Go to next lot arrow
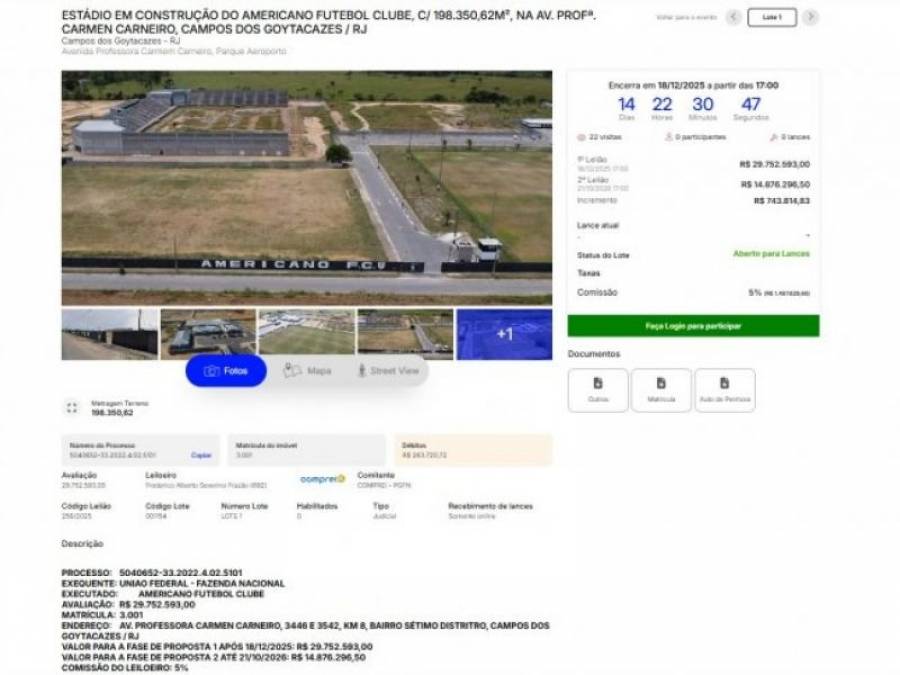900x675 pixels. 810,17
